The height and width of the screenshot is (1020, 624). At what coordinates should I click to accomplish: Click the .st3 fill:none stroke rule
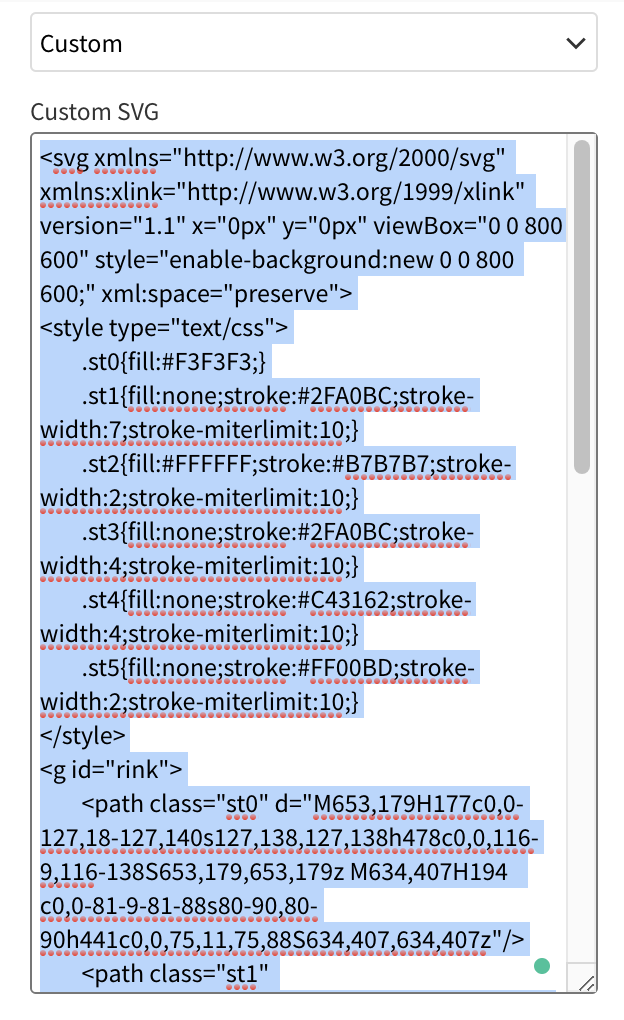coord(280,533)
